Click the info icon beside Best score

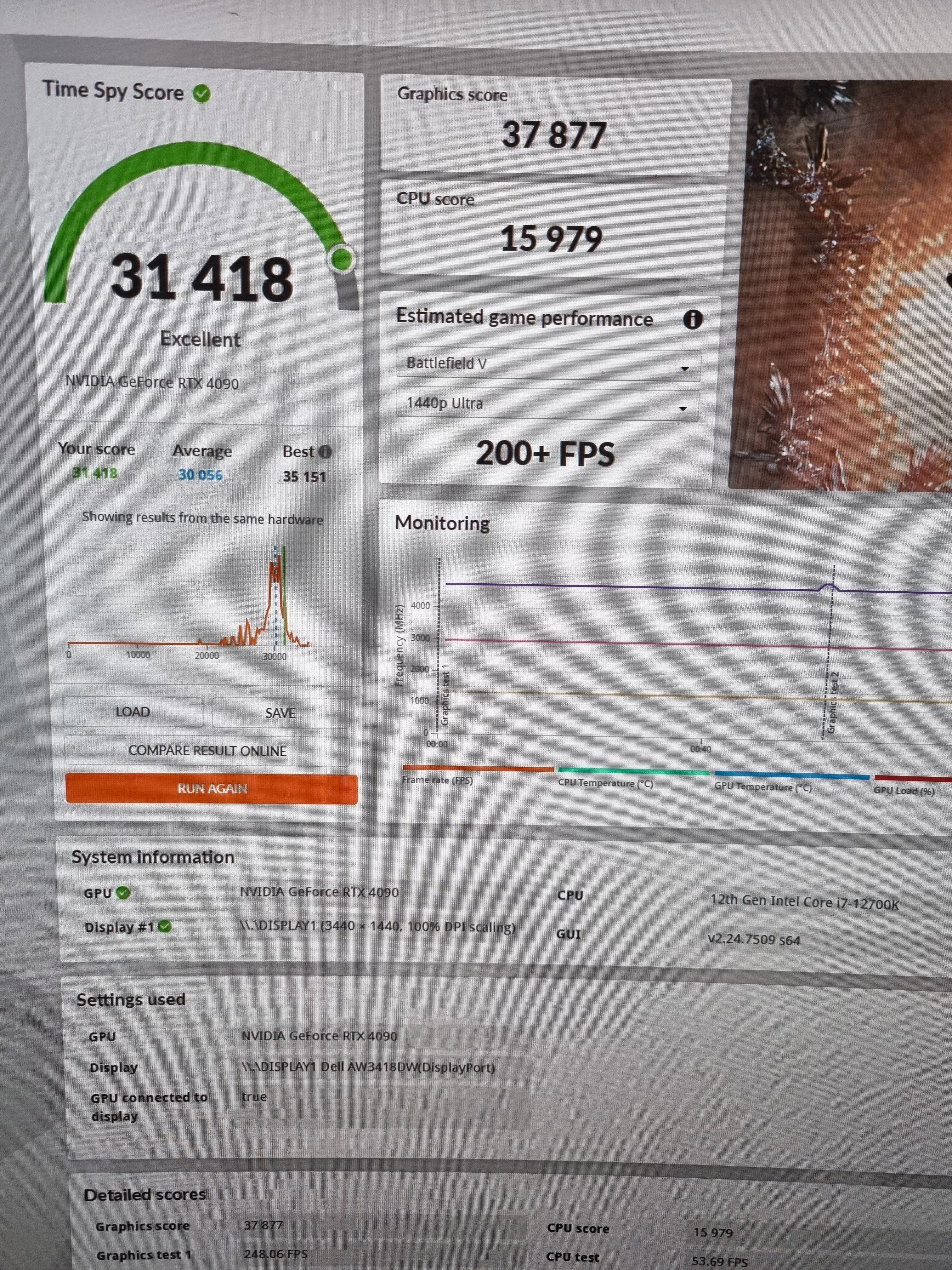pyautogui.click(x=325, y=452)
